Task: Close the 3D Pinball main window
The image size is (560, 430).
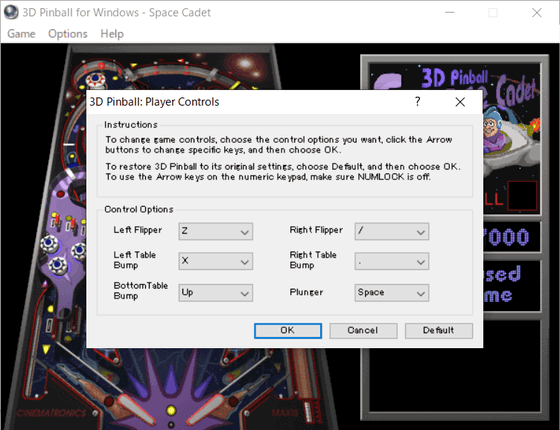Action: [x=536, y=12]
